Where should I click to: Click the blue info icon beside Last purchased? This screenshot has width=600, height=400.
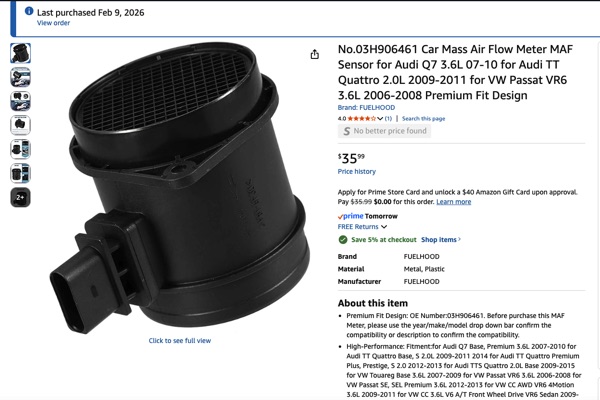pyautogui.click(x=29, y=11)
